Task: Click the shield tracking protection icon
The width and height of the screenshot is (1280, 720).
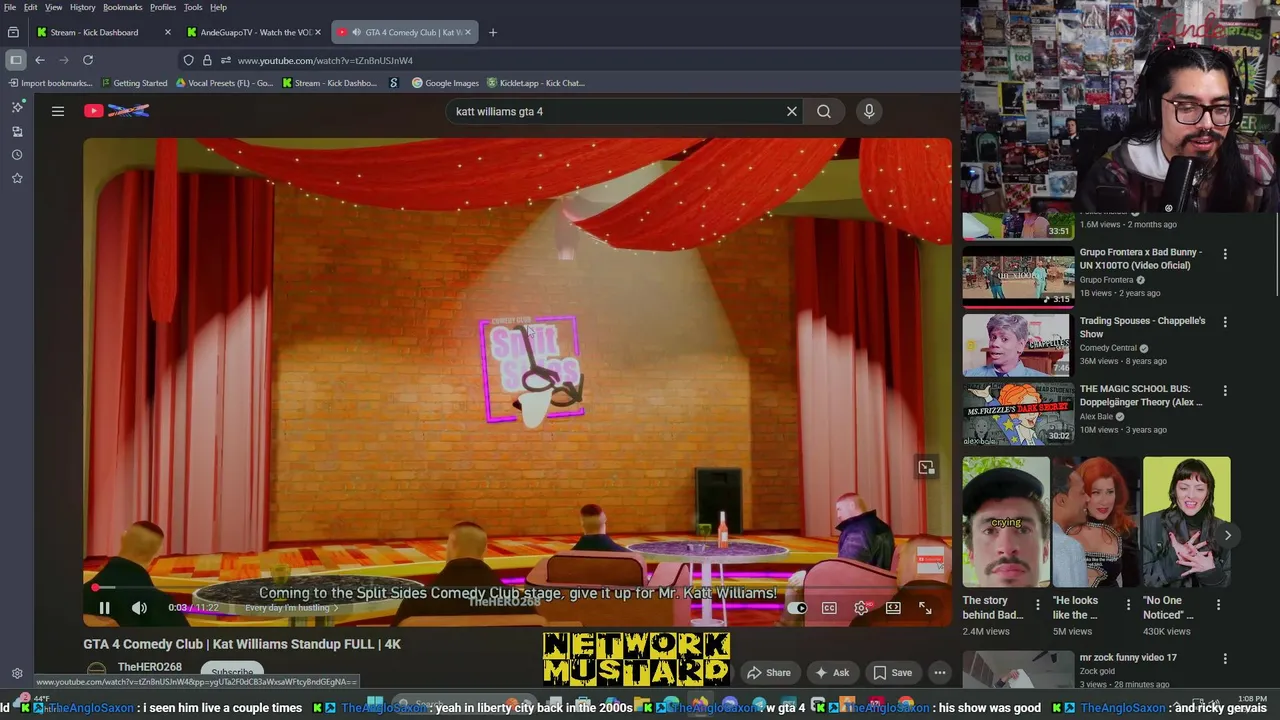Action: [188, 60]
